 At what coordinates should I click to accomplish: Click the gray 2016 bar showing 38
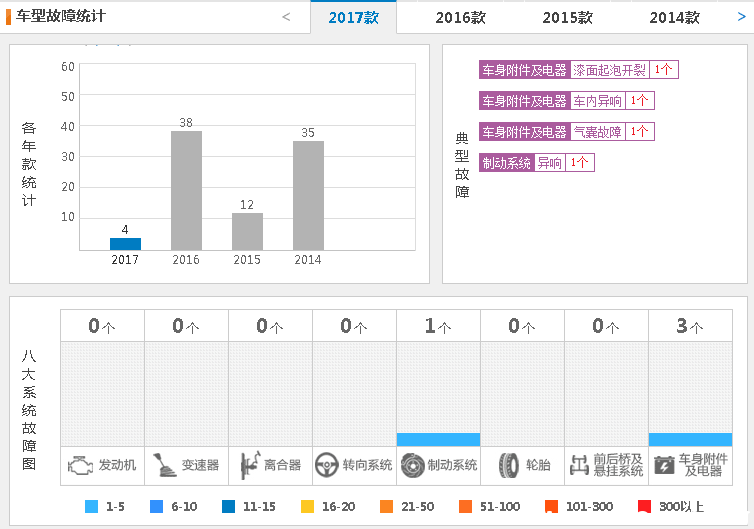(x=186, y=190)
